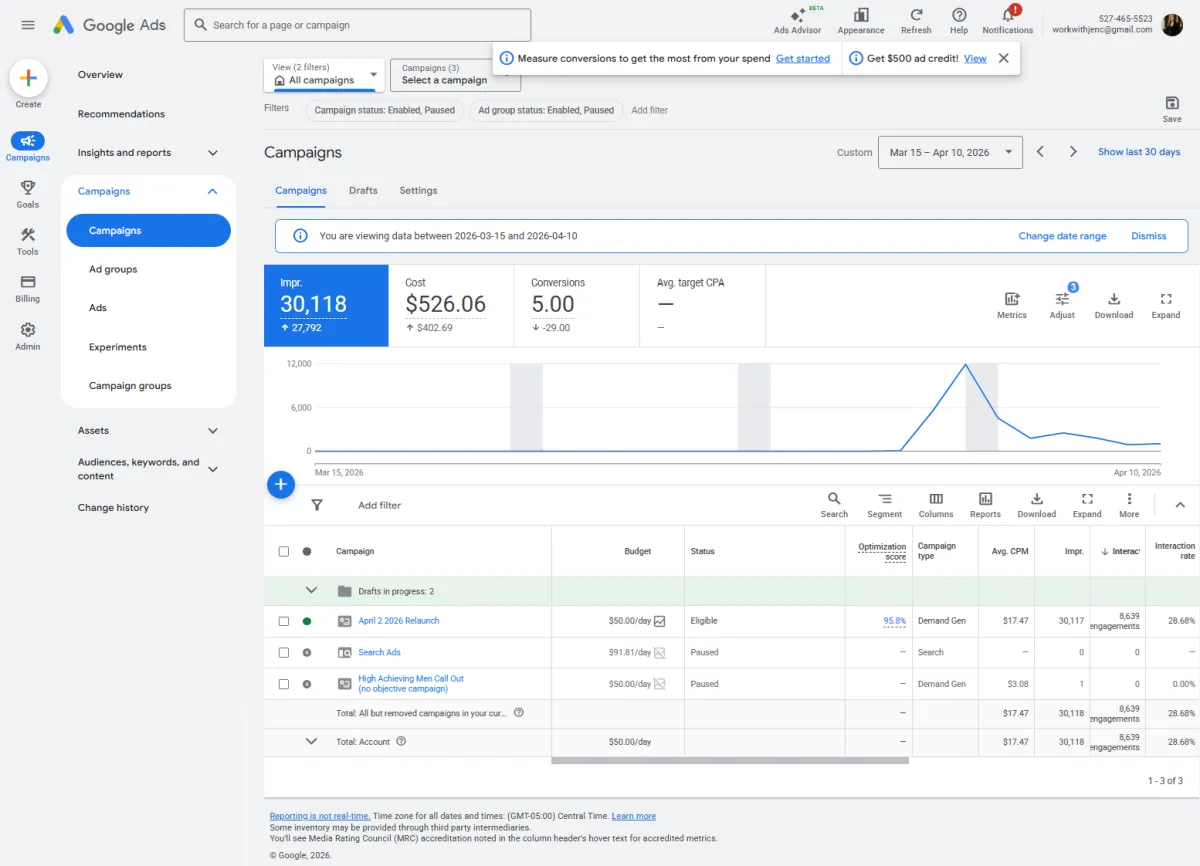This screenshot has height=866, width=1200.
Task: Expand Insights and reports section
Action: [x=212, y=153]
